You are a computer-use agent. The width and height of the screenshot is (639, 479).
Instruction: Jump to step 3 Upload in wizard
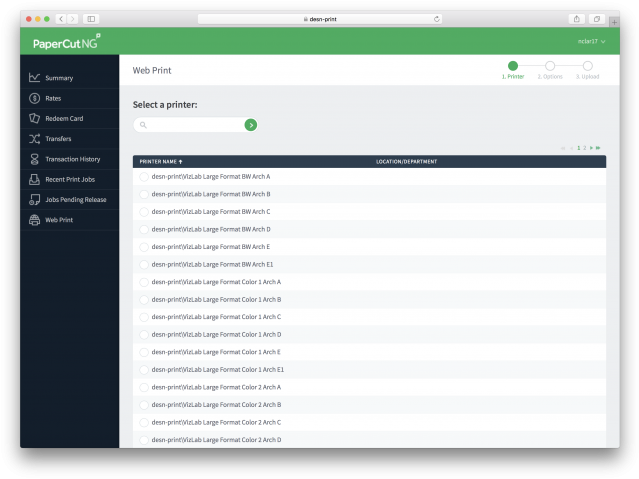tap(587, 67)
